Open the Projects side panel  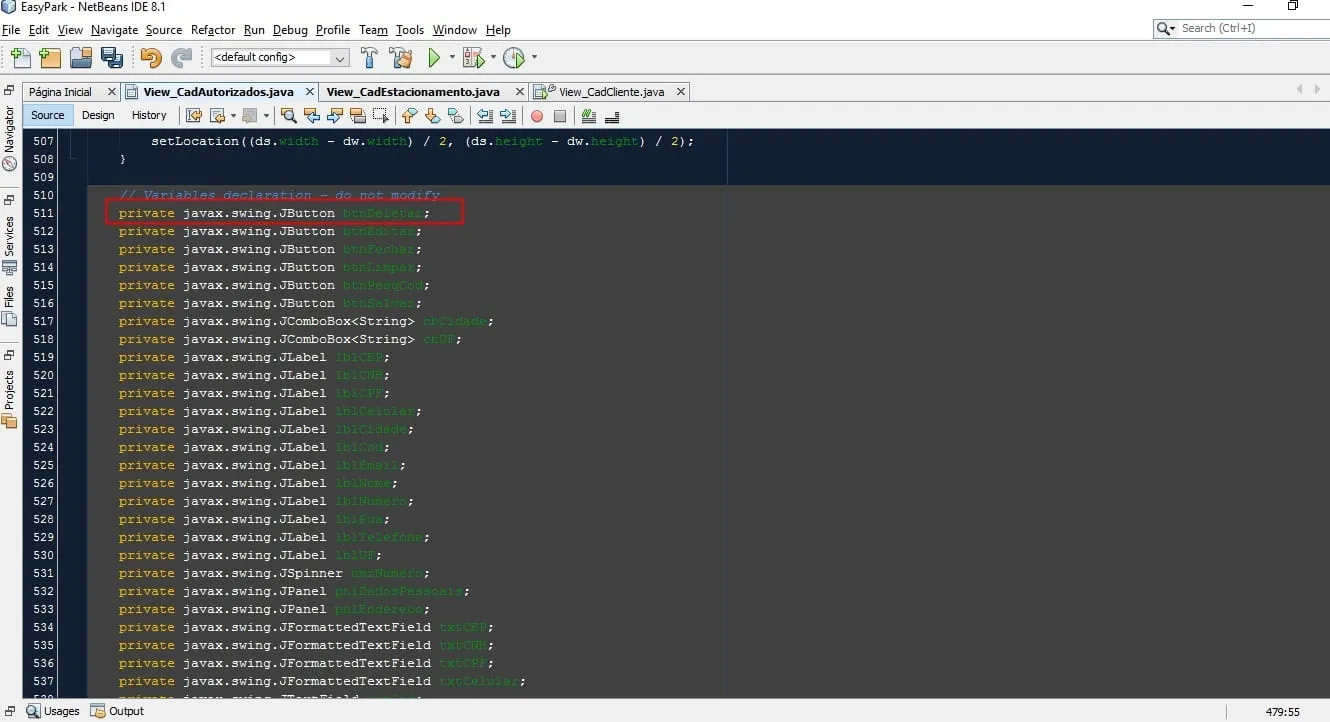10,399
